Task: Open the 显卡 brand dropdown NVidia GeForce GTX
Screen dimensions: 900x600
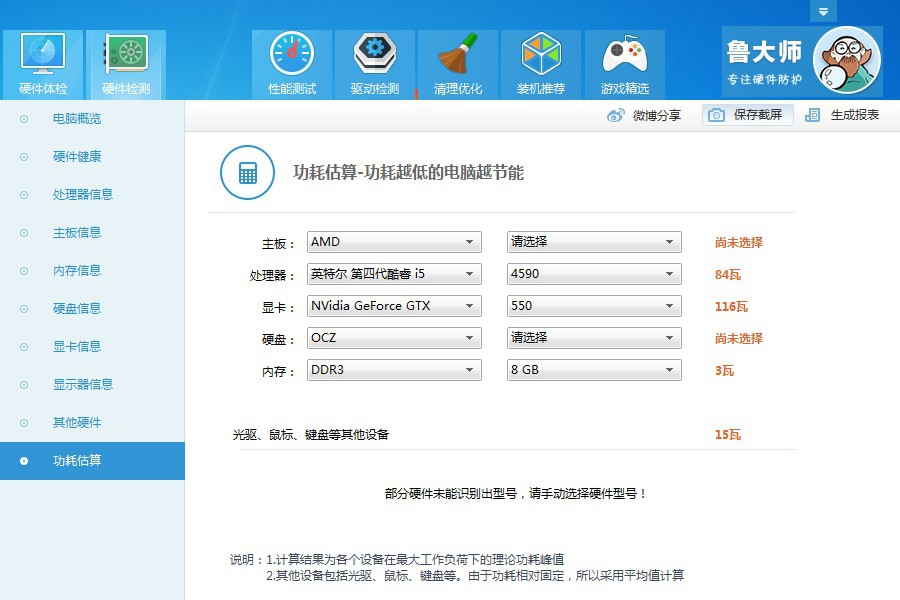Action: click(394, 306)
